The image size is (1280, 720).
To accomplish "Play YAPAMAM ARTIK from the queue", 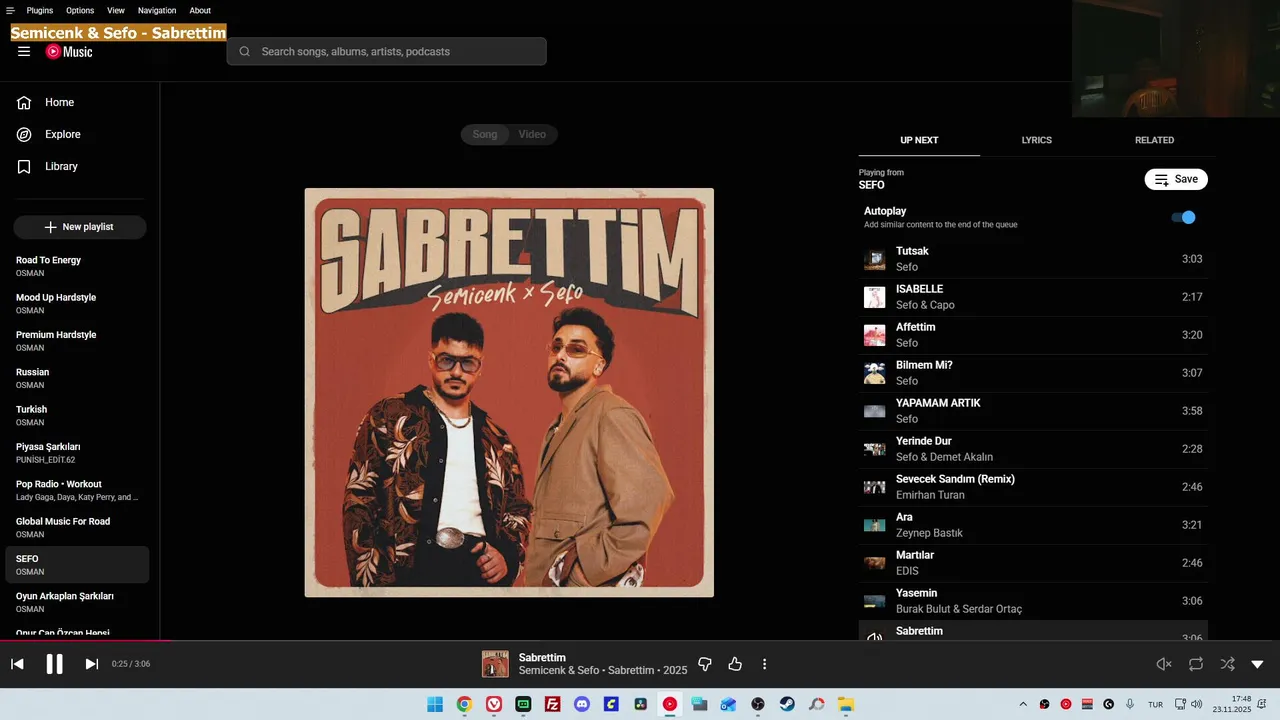I will (1033, 411).
